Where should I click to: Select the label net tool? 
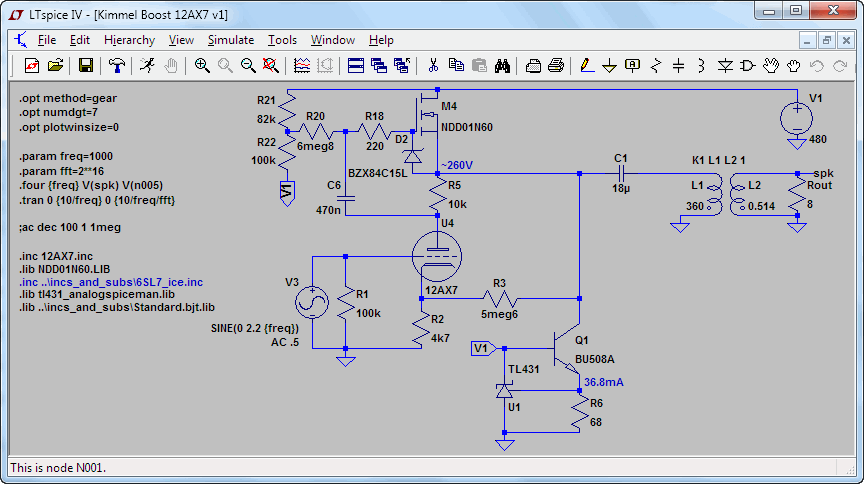[633, 66]
